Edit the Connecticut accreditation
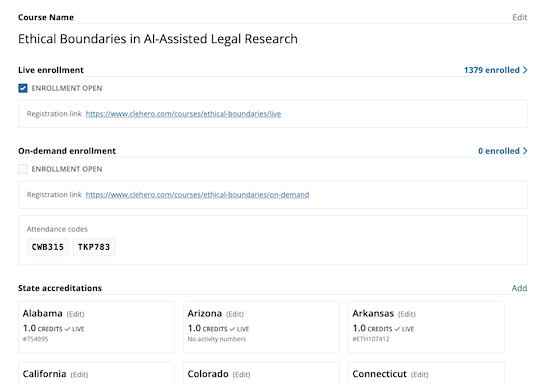Image resolution: width=550 pixels, height=385 pixels. pyautogui.click(x=420, y=375)
